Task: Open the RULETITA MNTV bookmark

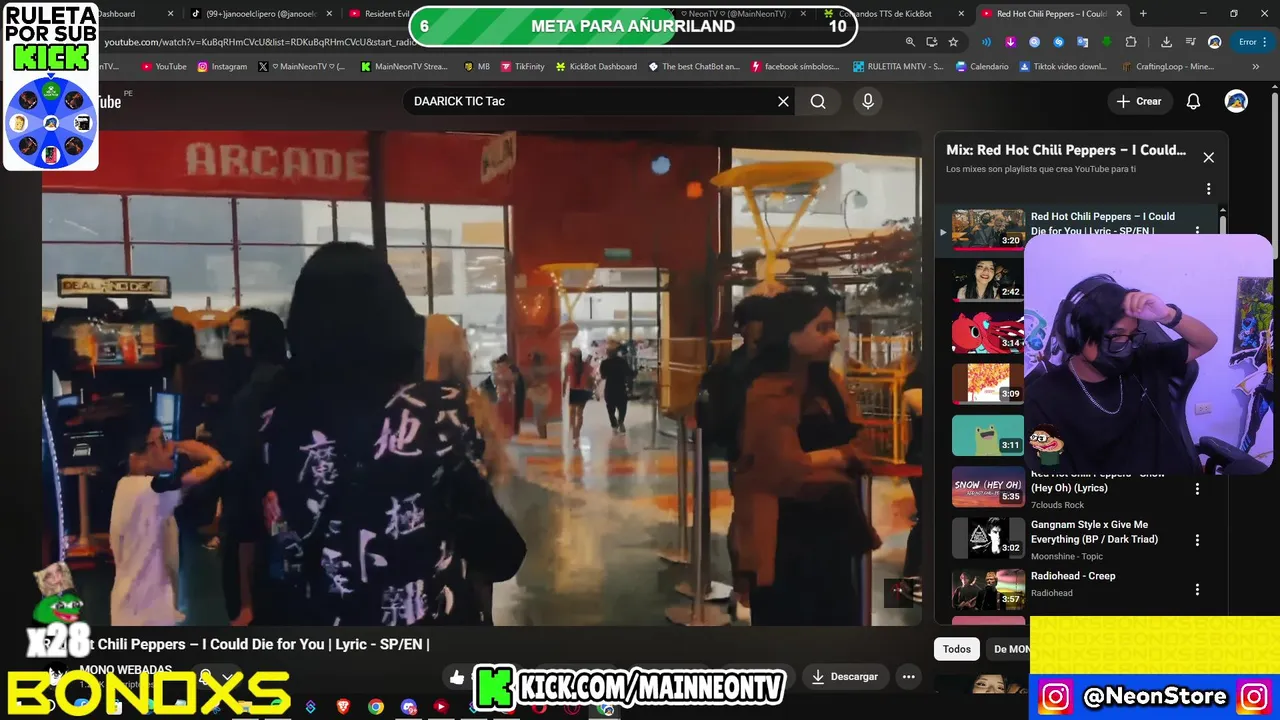Action: (898, 67)
